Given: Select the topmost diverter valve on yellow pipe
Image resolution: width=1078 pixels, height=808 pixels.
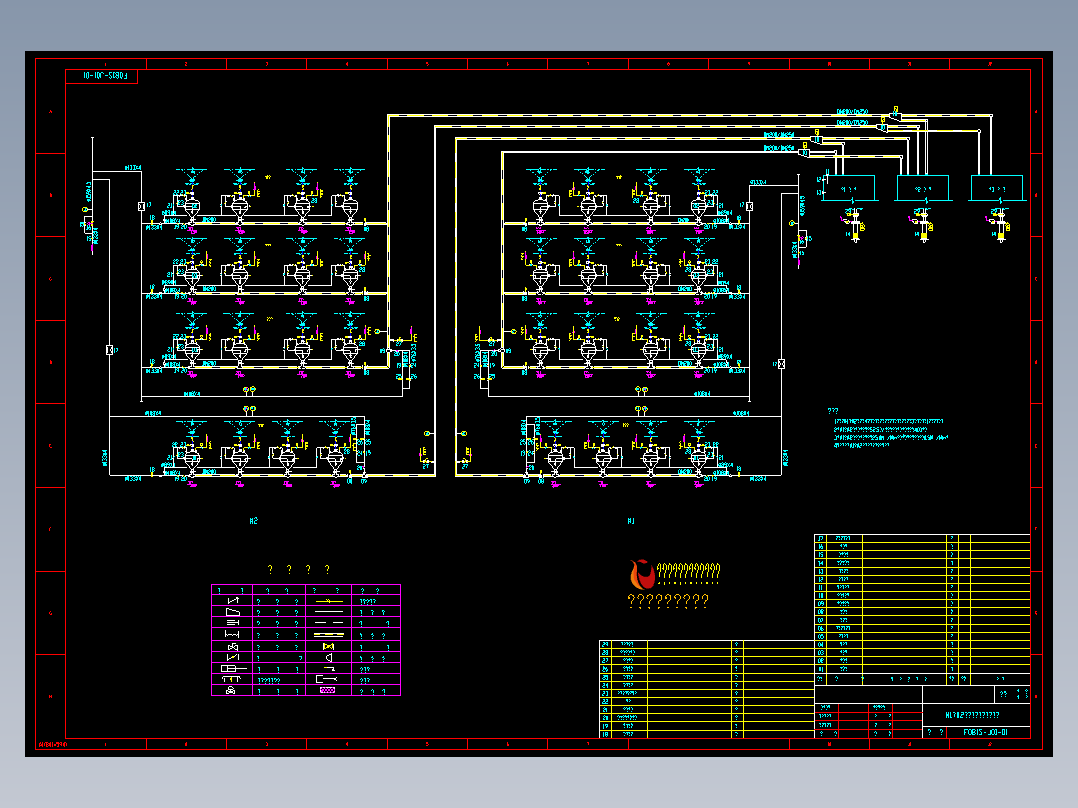Looking at the screenshot, I should (896, 115).
